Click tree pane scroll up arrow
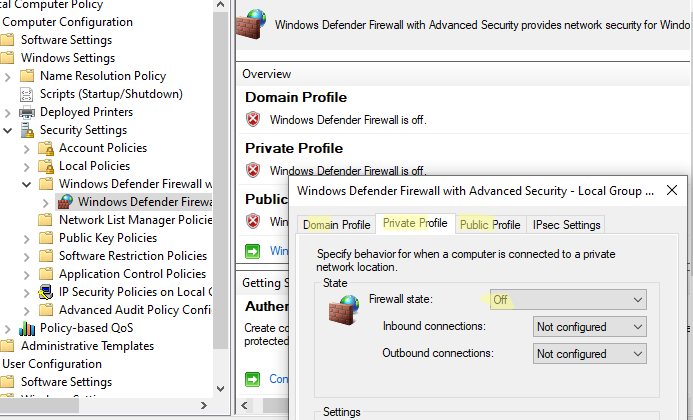Viewport: 693px width, 420px height. 221,5
